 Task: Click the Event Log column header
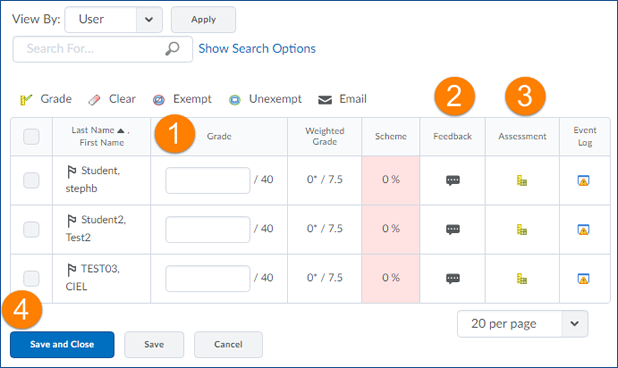click(585, 136)
